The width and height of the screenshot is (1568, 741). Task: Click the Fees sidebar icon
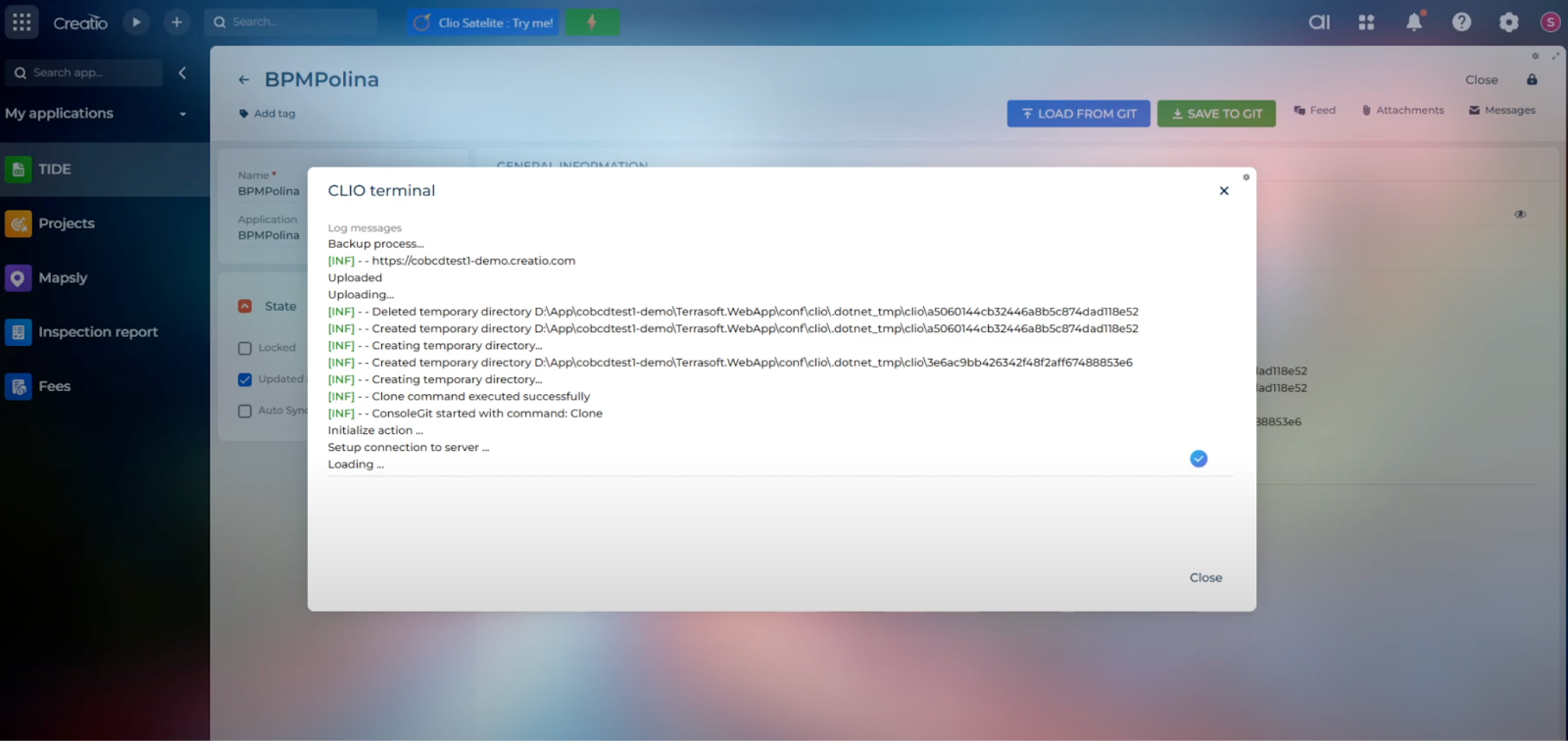(18, 386)
